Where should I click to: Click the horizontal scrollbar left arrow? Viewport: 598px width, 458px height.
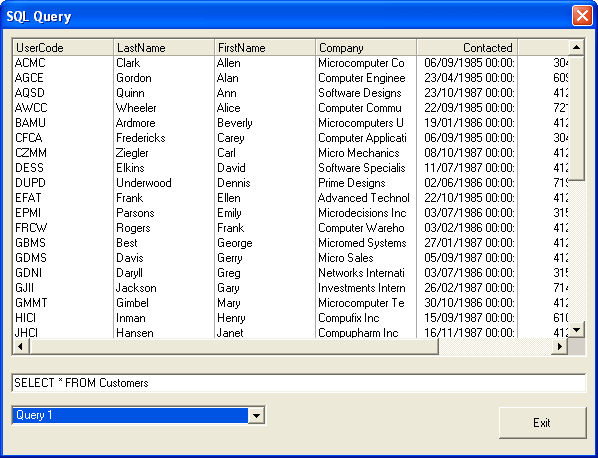coord(21,347)
